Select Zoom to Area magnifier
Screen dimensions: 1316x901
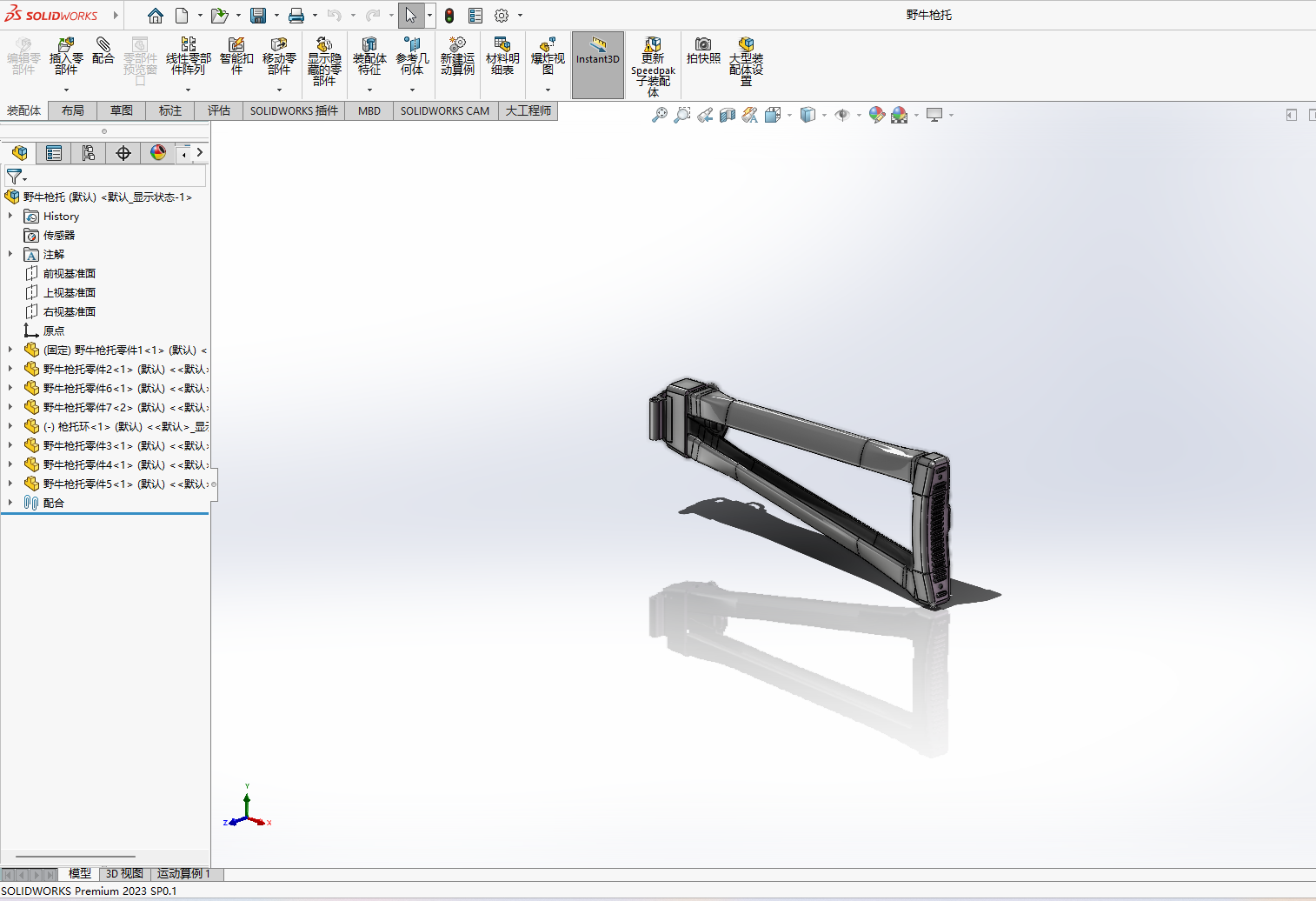[x=682, y=115]
